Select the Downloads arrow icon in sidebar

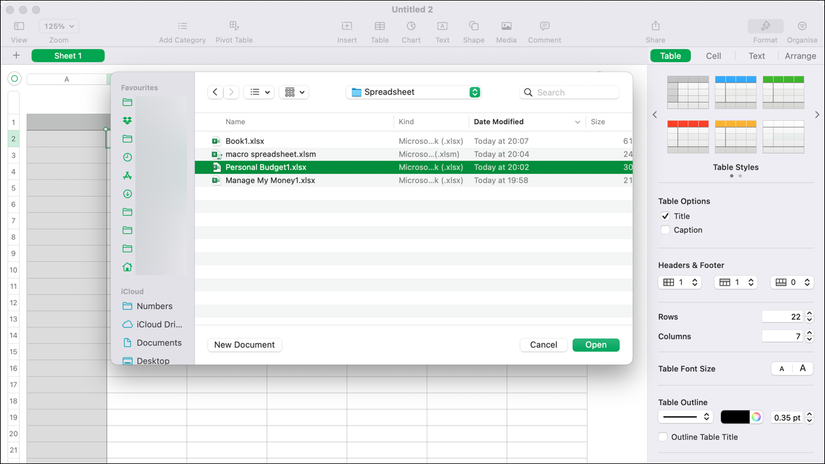coord(127,194)
